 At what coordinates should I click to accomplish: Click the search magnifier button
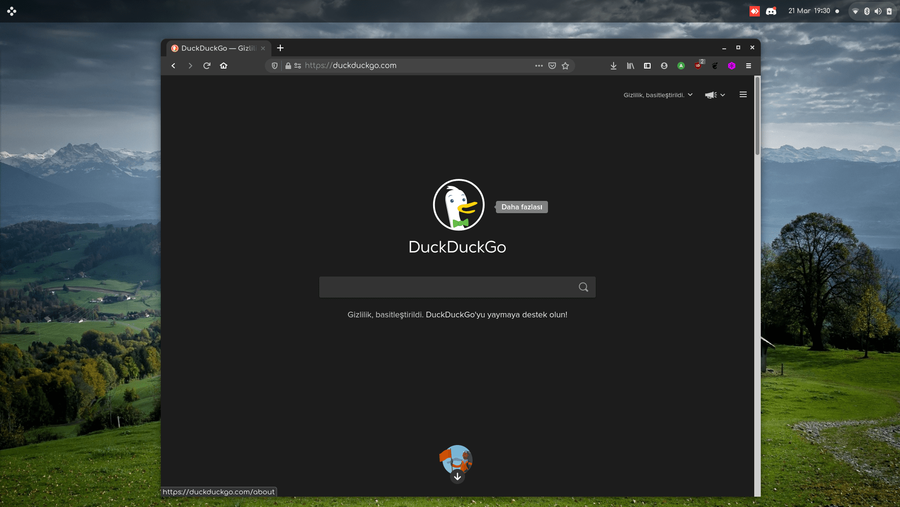click(x=583, y=287)
